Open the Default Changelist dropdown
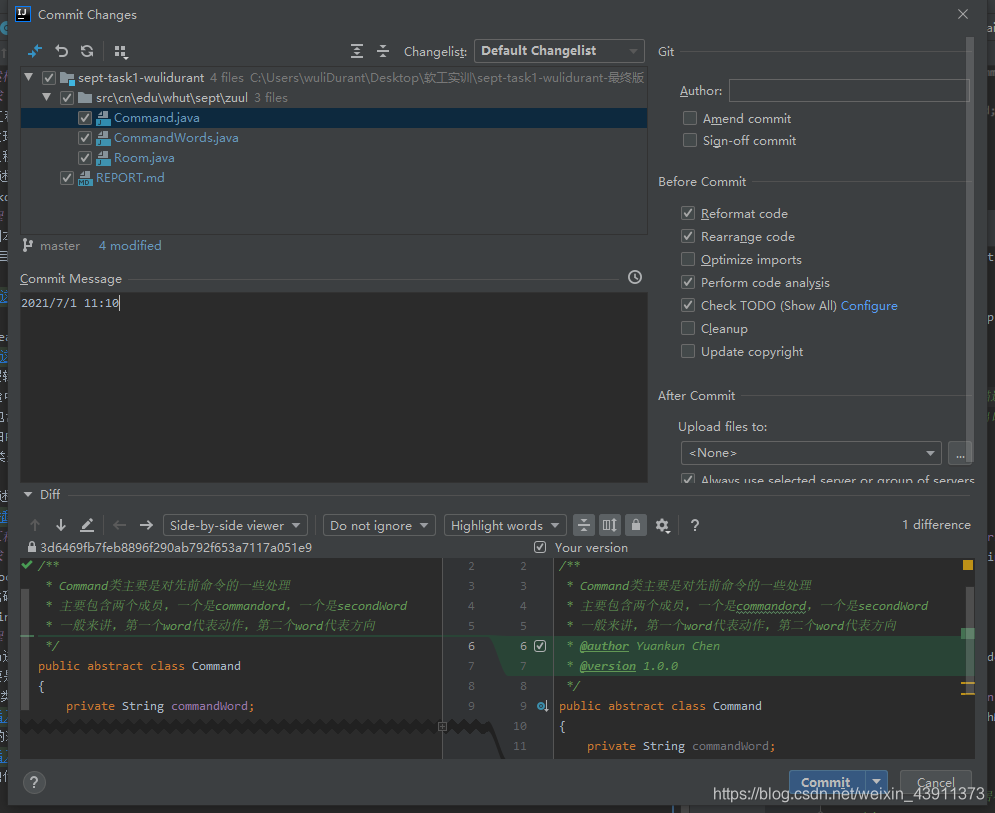Viewport: 995px width, 813px height. [x=559, y=51]
